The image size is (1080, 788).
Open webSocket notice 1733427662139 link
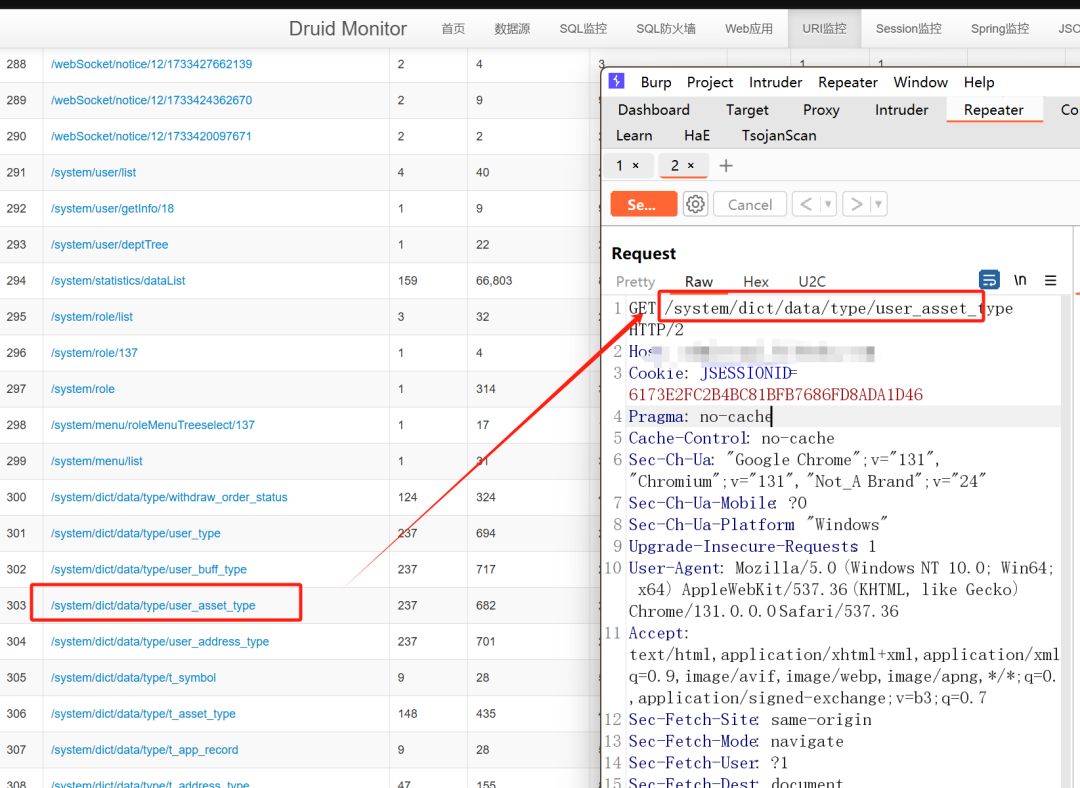(x=151, y=64)
